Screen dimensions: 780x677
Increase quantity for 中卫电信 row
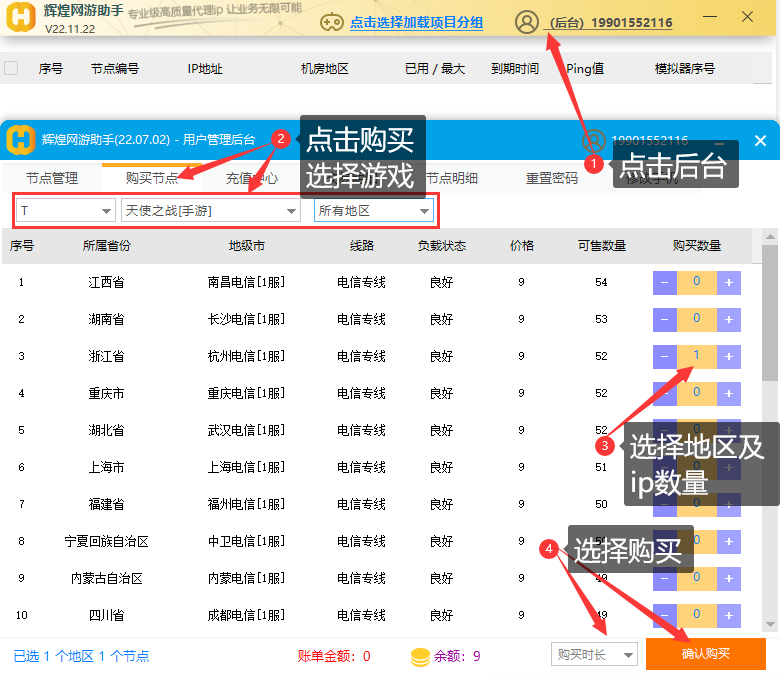point(729,542)
